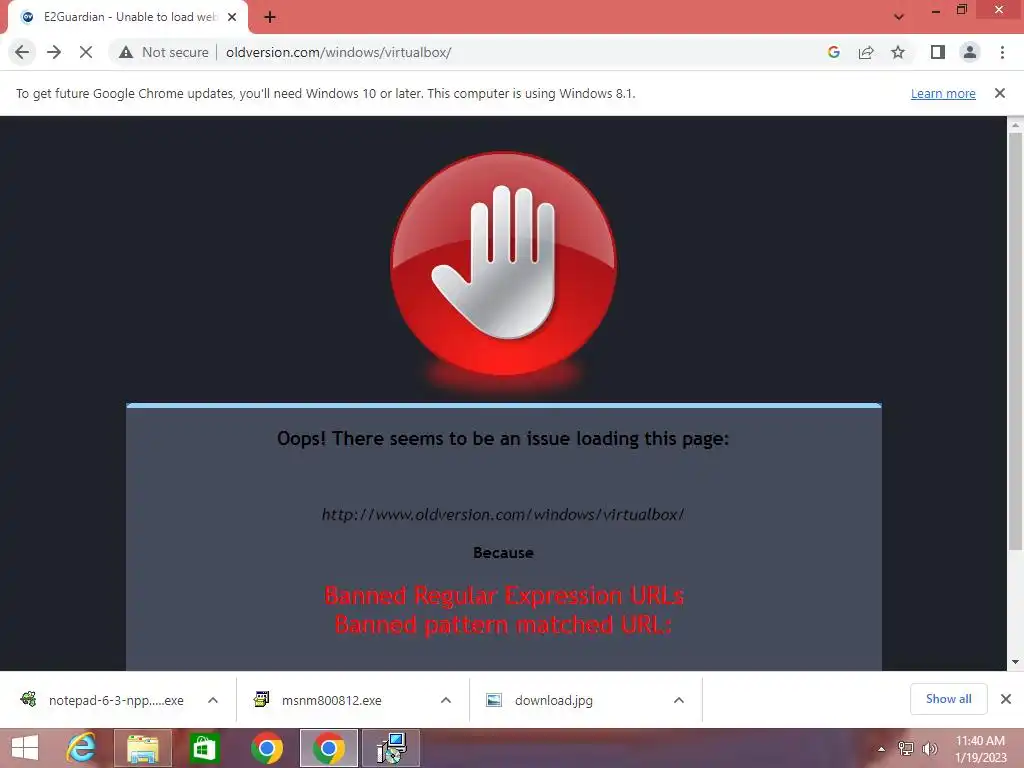The width and height of the screenshot is (1024, 768).
Task: Close the downloads bar
Action: 1006,699
